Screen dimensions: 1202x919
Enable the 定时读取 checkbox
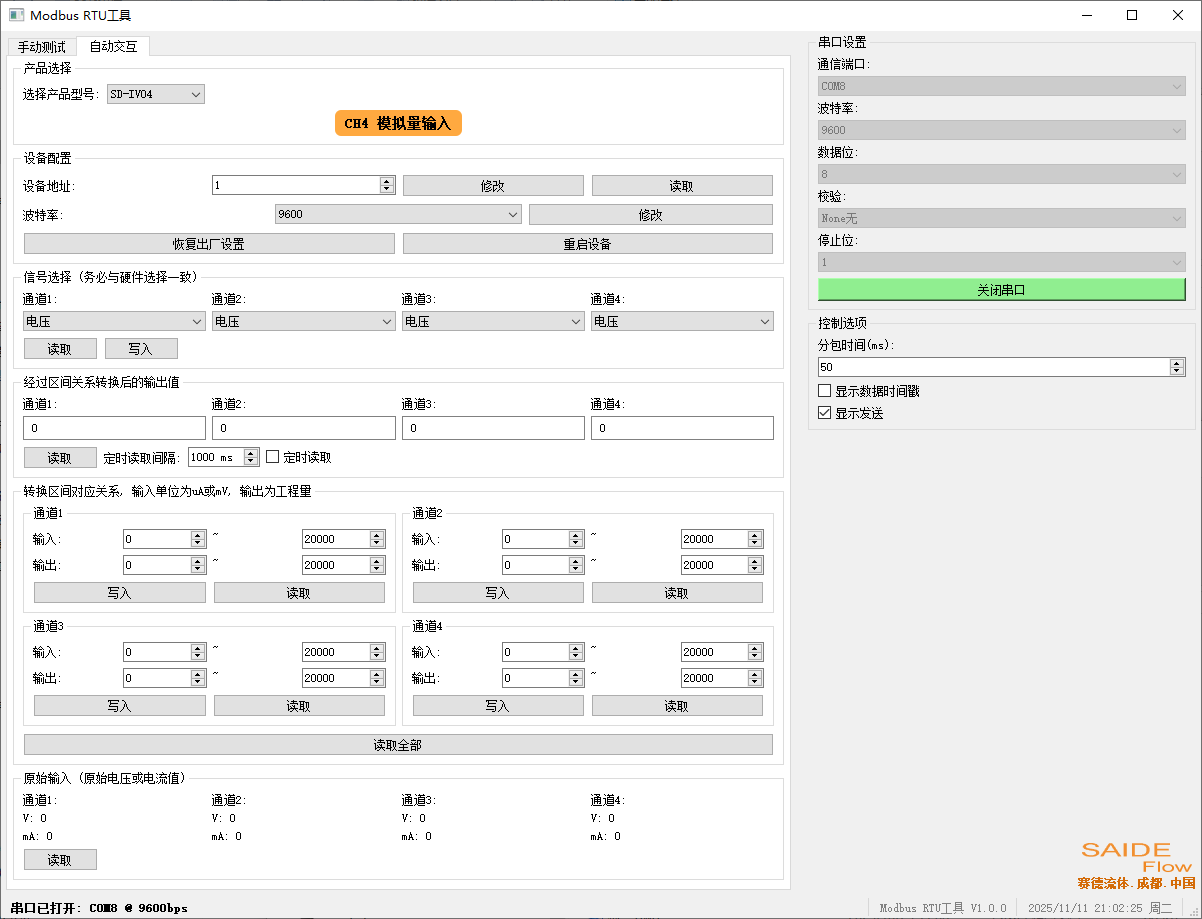272,456
